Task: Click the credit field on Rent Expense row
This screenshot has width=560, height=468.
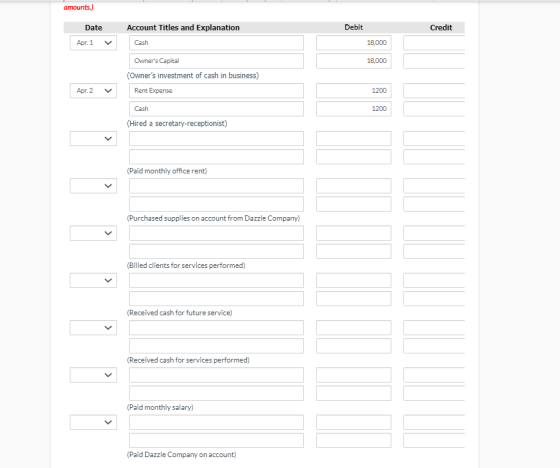Action: click(x=434, y=91)
